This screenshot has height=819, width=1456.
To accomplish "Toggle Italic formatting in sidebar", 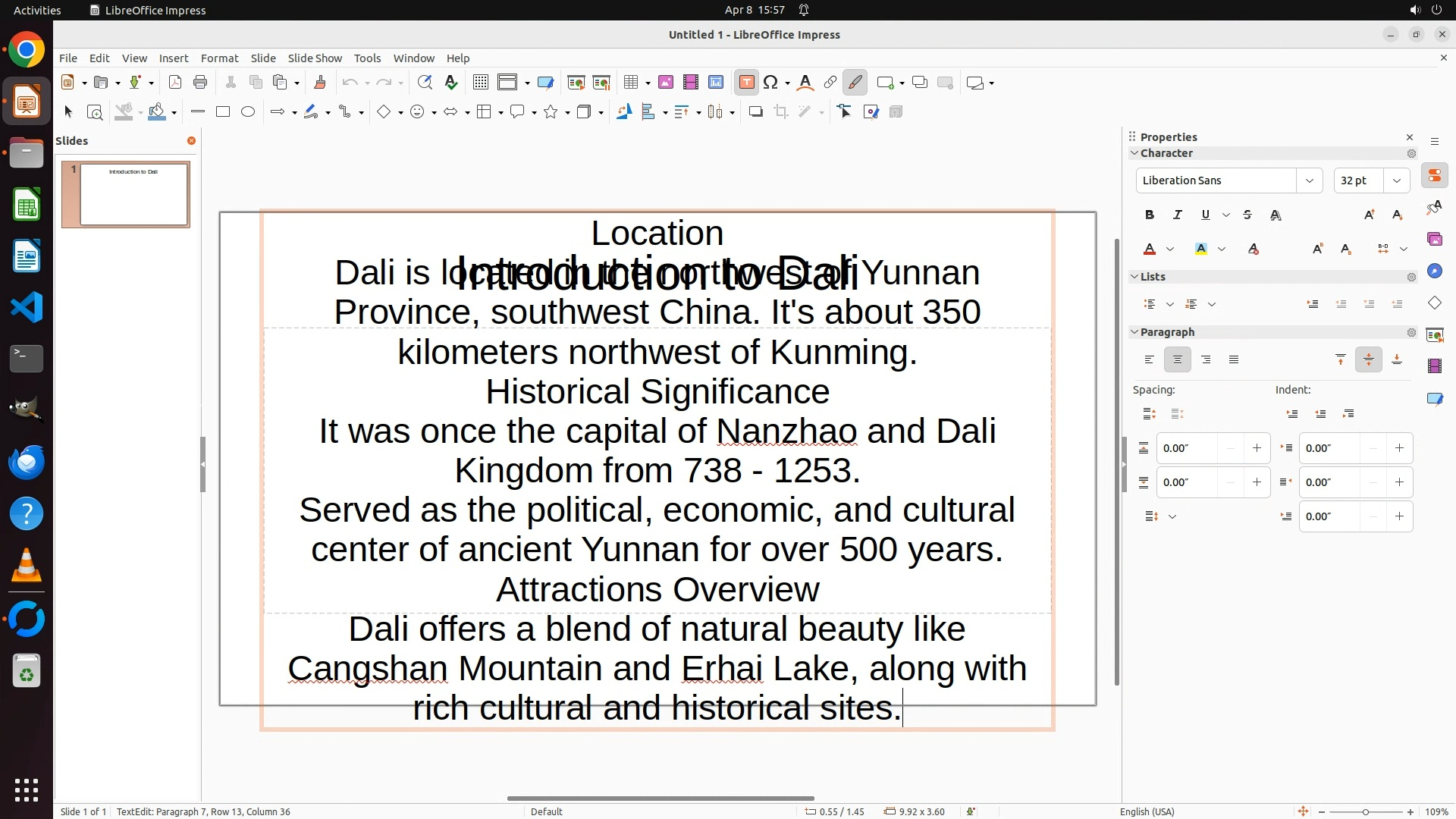I will tap(1177, 215).
